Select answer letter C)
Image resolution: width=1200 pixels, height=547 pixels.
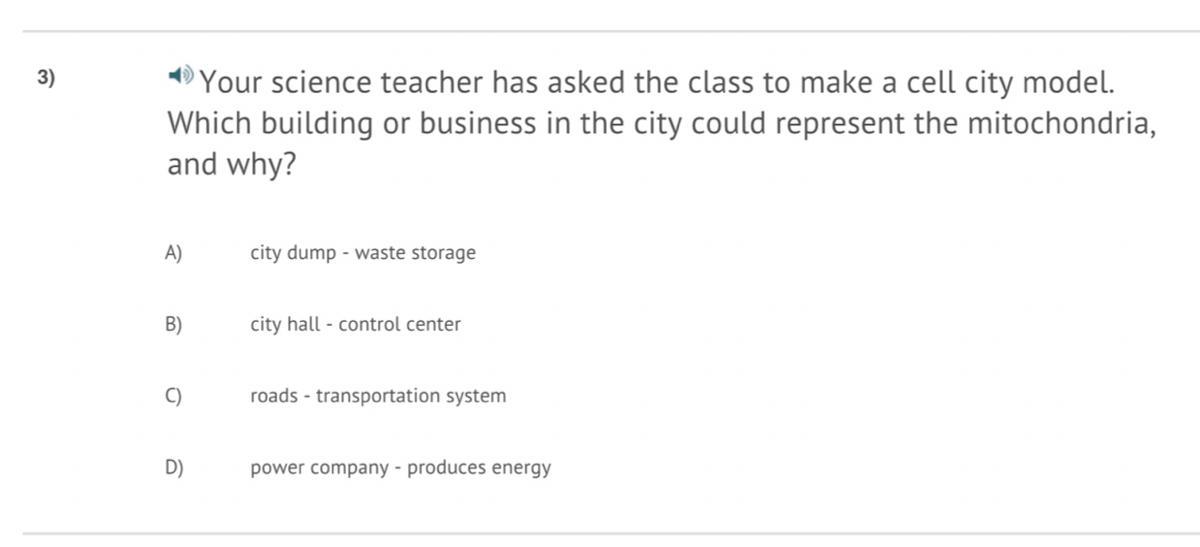[173, 396]
